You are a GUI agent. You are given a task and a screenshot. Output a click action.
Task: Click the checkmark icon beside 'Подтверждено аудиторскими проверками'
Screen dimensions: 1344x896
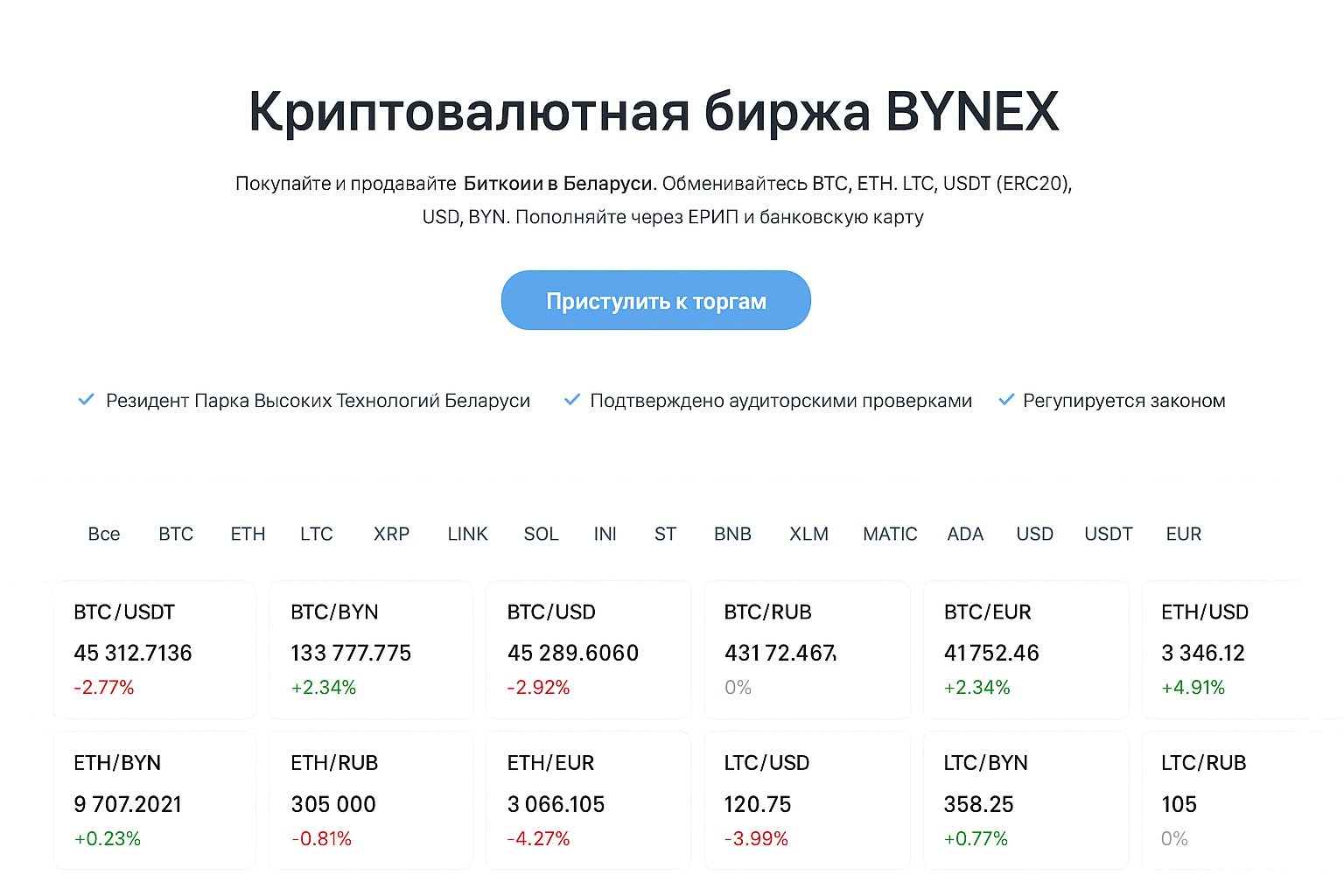click(572, 400)
